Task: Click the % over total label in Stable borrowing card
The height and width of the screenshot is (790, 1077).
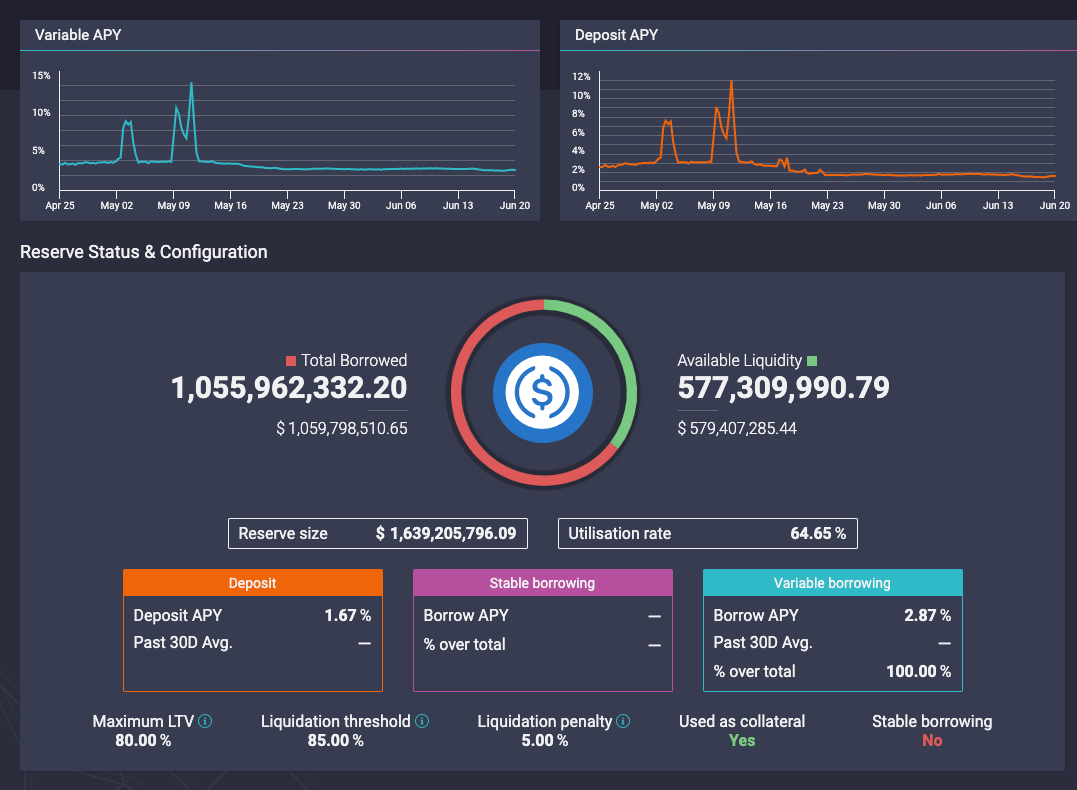Action: point(464,644)
